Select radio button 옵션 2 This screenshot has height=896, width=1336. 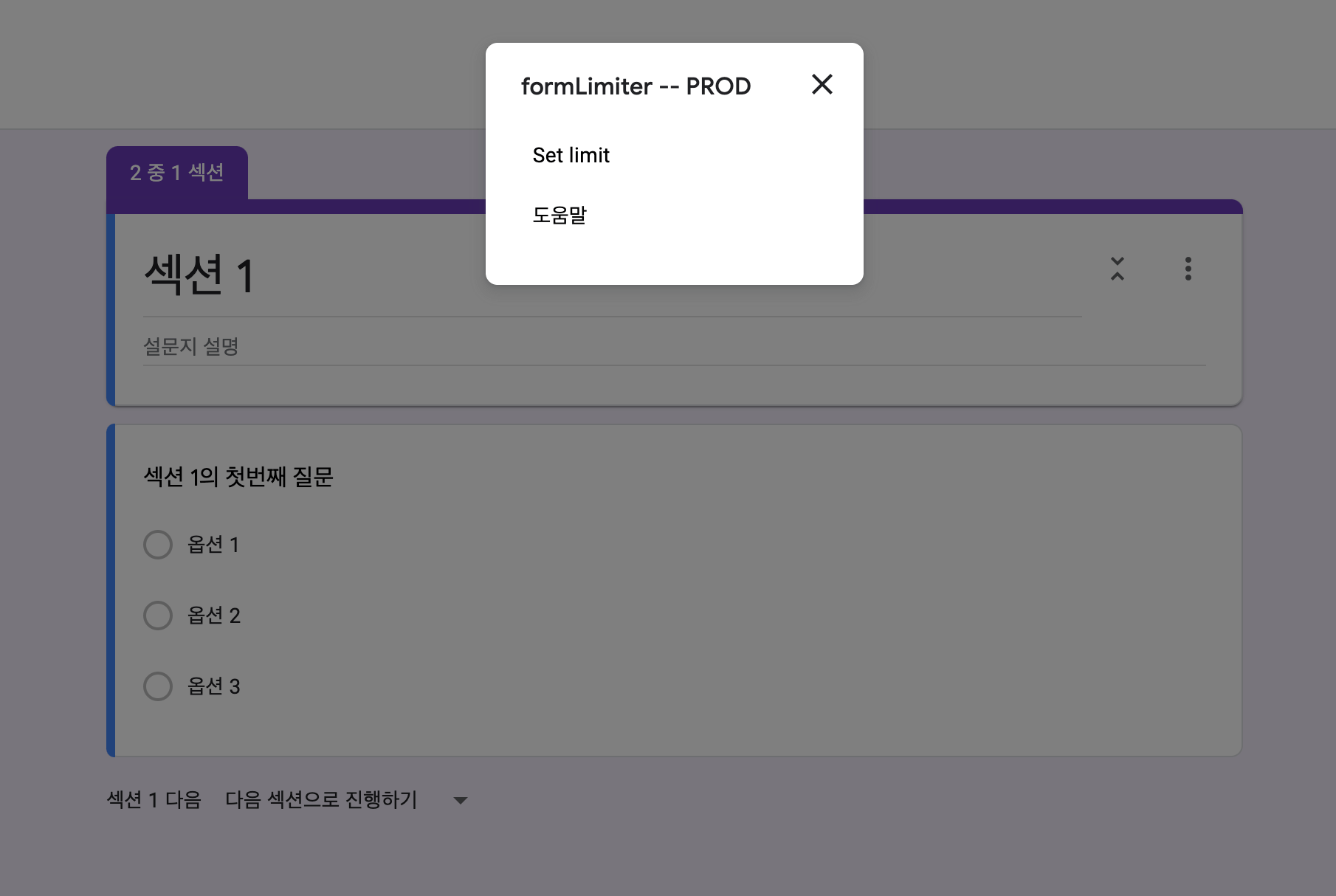(x=158, y=616)
